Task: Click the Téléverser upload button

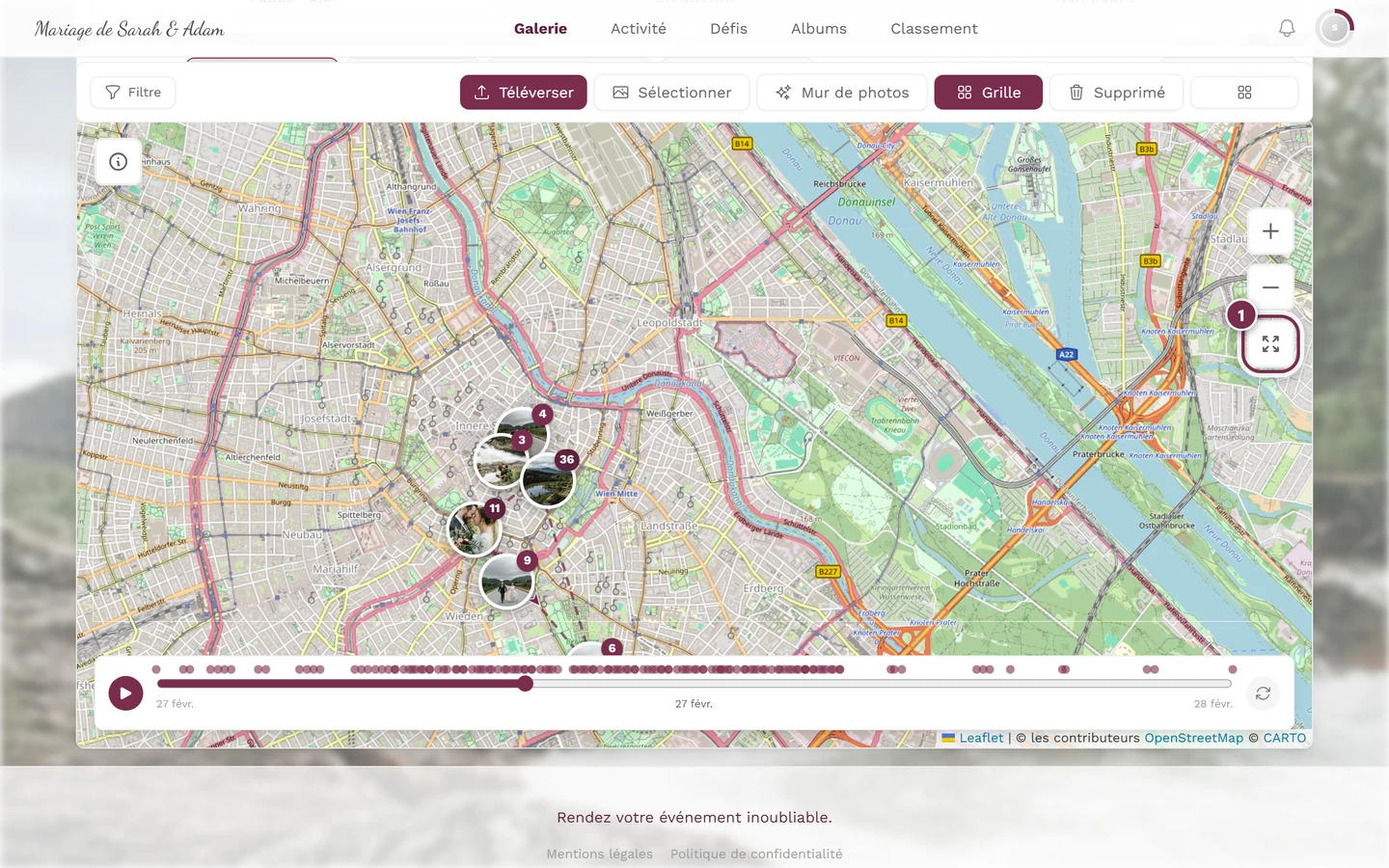Action: [524, 93]
